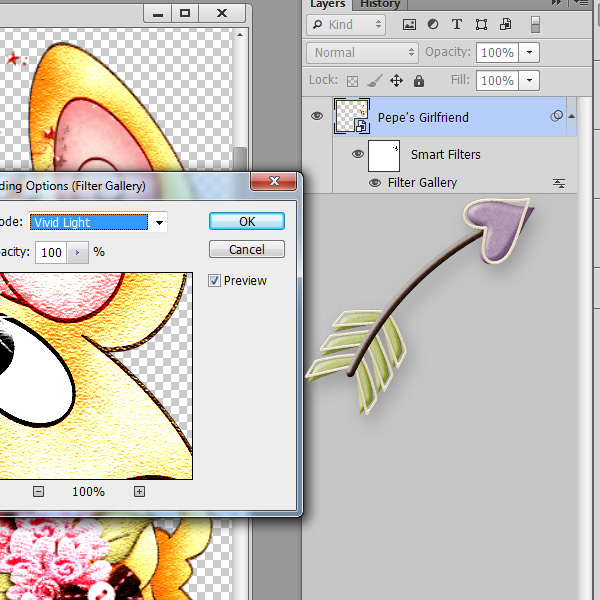Click the dialog preview image
This screenshot has width=600, height=600.
click(96, 376)
